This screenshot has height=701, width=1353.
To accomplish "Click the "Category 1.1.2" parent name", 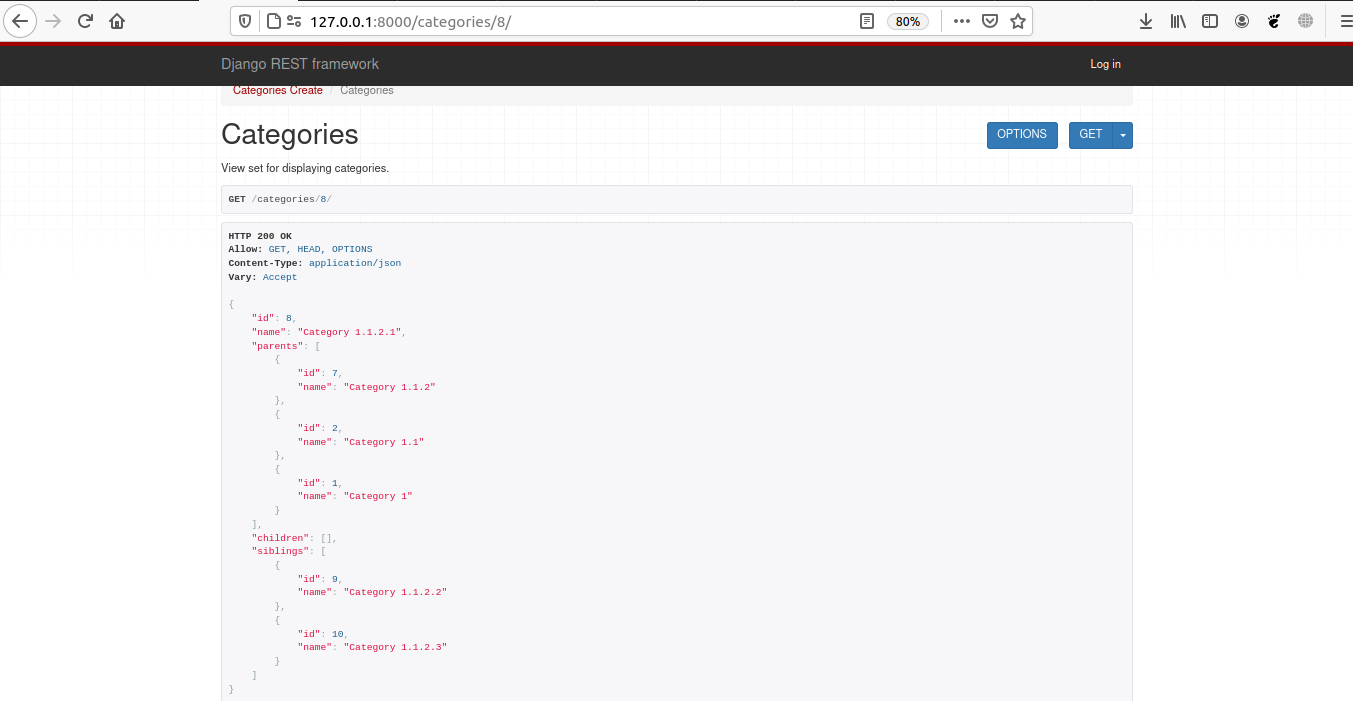I will point(390,387).
